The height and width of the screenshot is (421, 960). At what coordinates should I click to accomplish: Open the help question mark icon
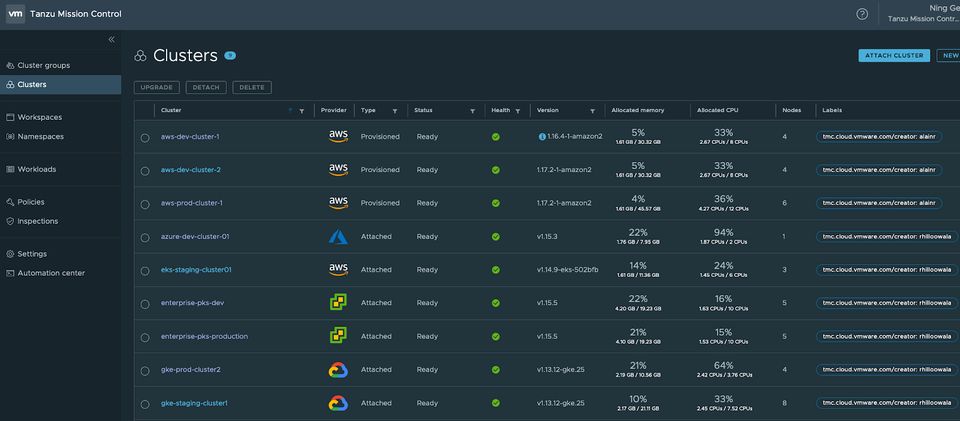tap(862, 14)
